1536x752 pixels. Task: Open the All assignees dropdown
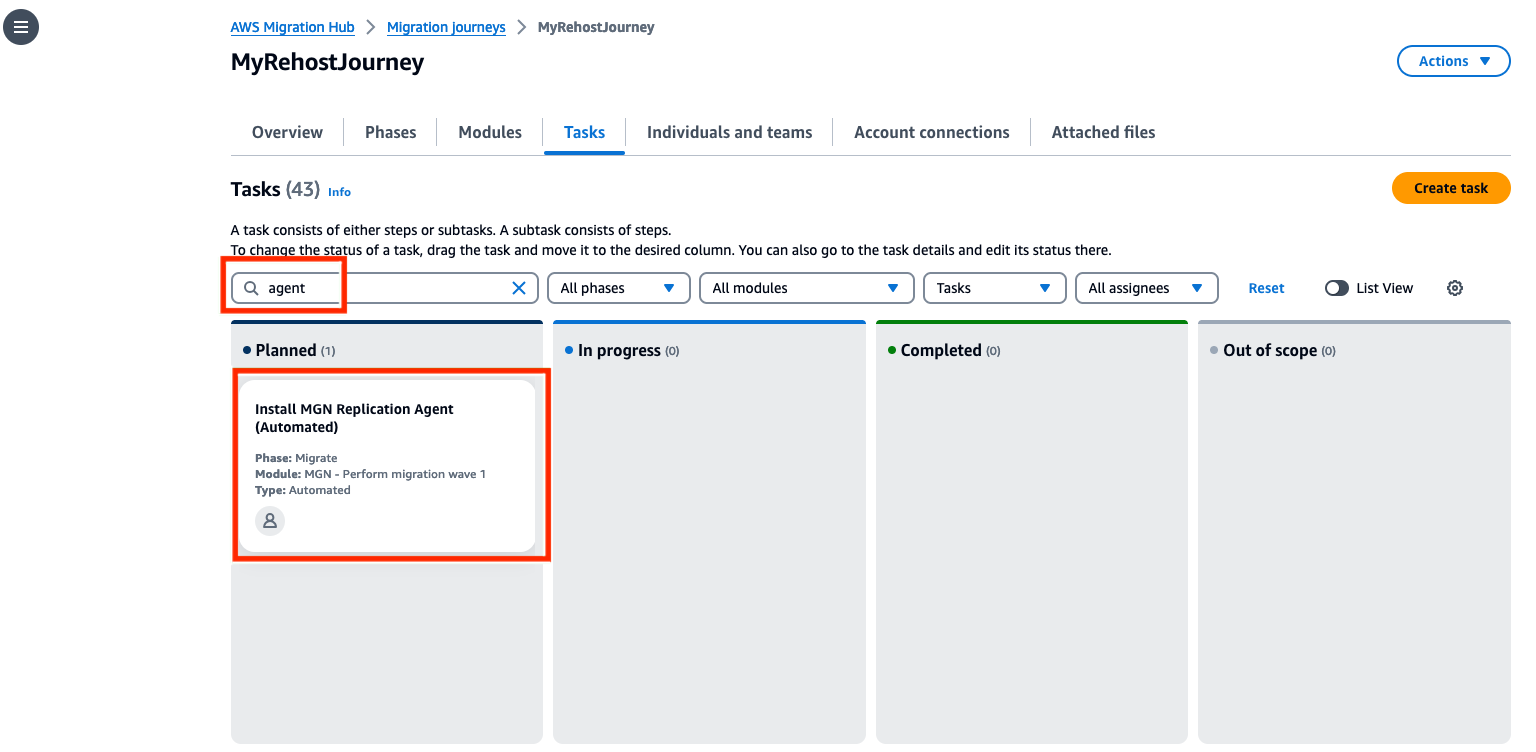pos(1146,288)
